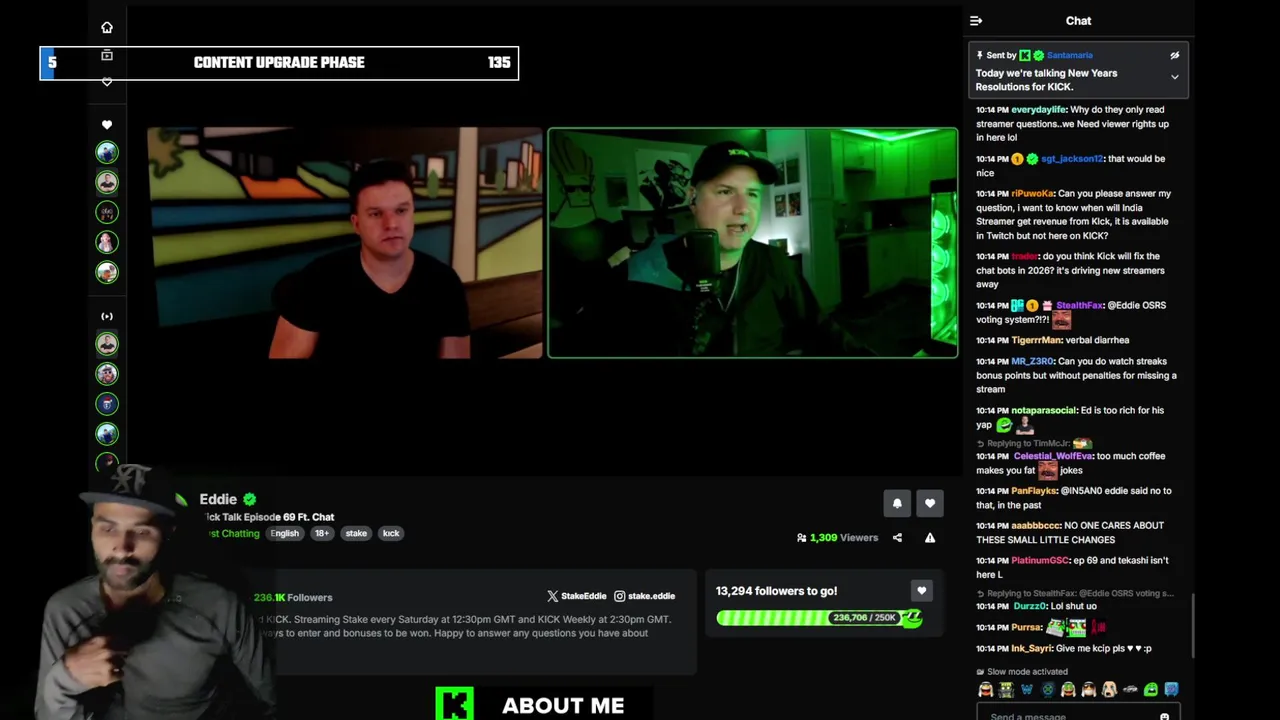Click the chat panel scrollbar

(x=1192, y=625)
